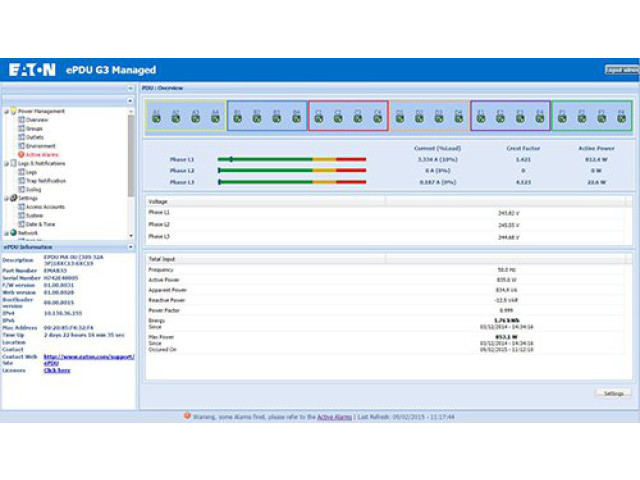Click the Eaton logo in the header
Image resolution: width=640 pixels, height=480 pixels.
(x=32, y=70)
